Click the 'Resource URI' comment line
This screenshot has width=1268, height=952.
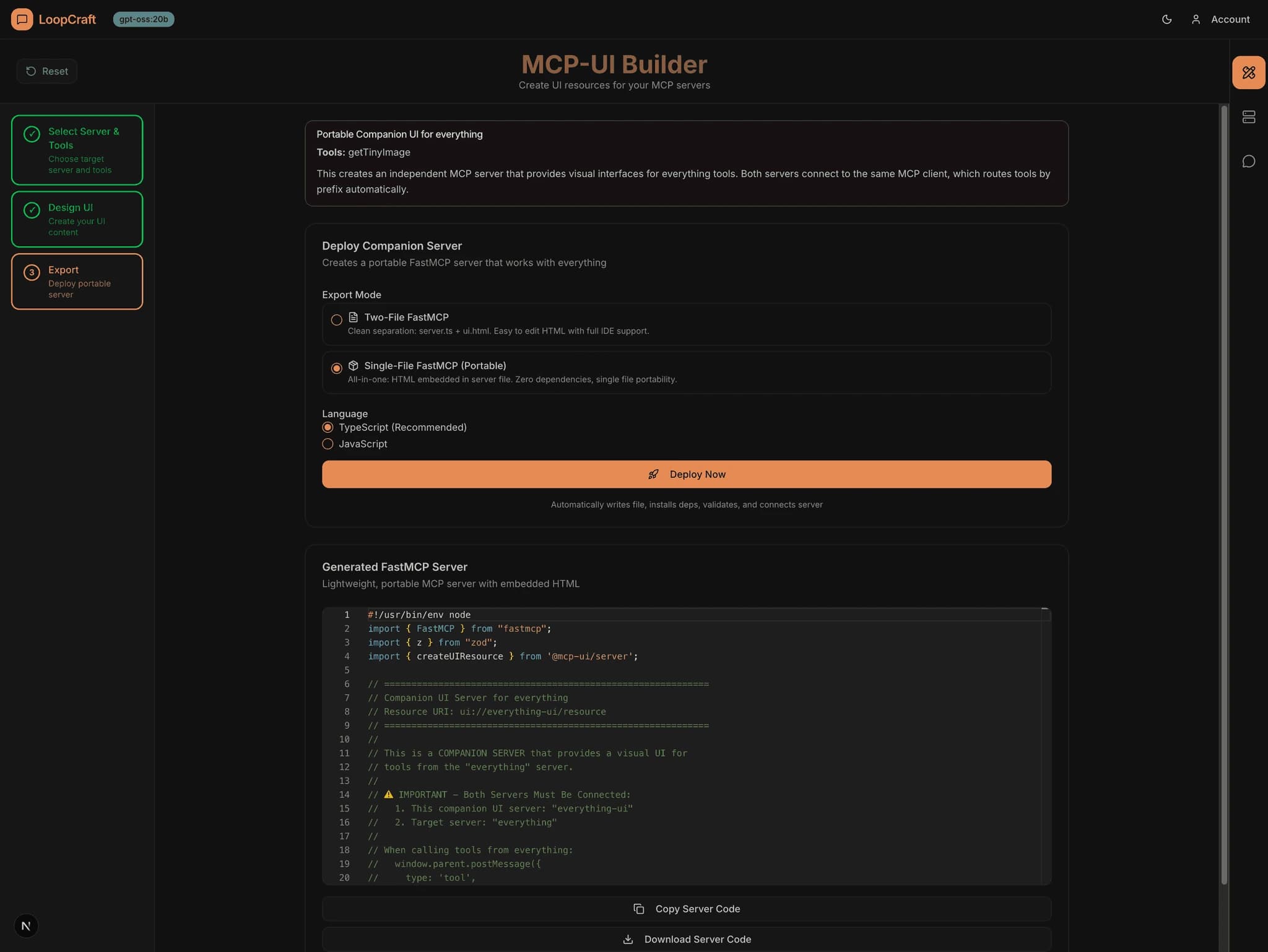487,712
